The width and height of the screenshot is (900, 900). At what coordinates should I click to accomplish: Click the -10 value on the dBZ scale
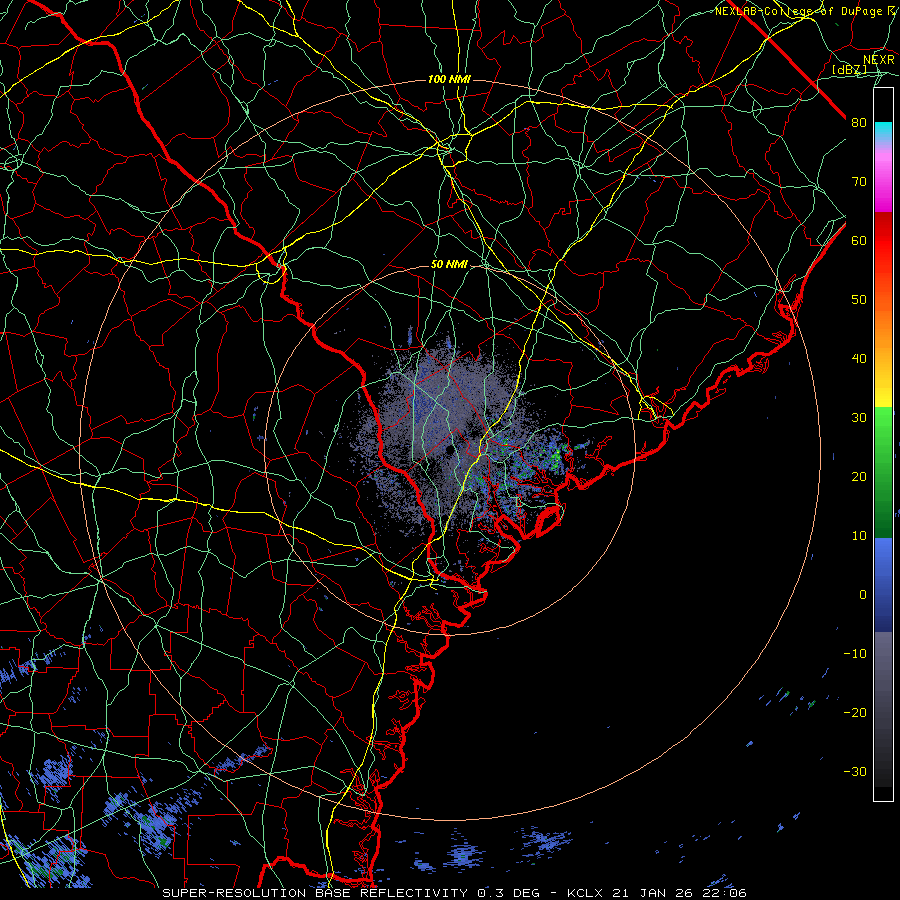click(855, 654)
